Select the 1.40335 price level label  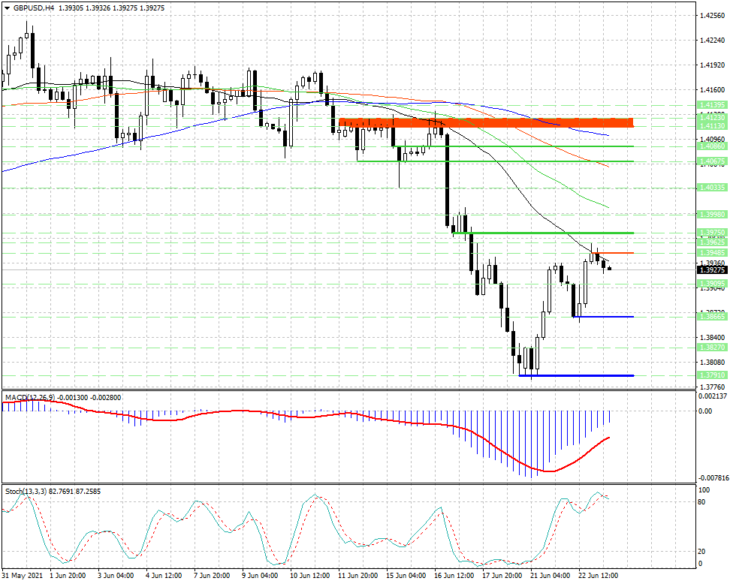point(712,187)
